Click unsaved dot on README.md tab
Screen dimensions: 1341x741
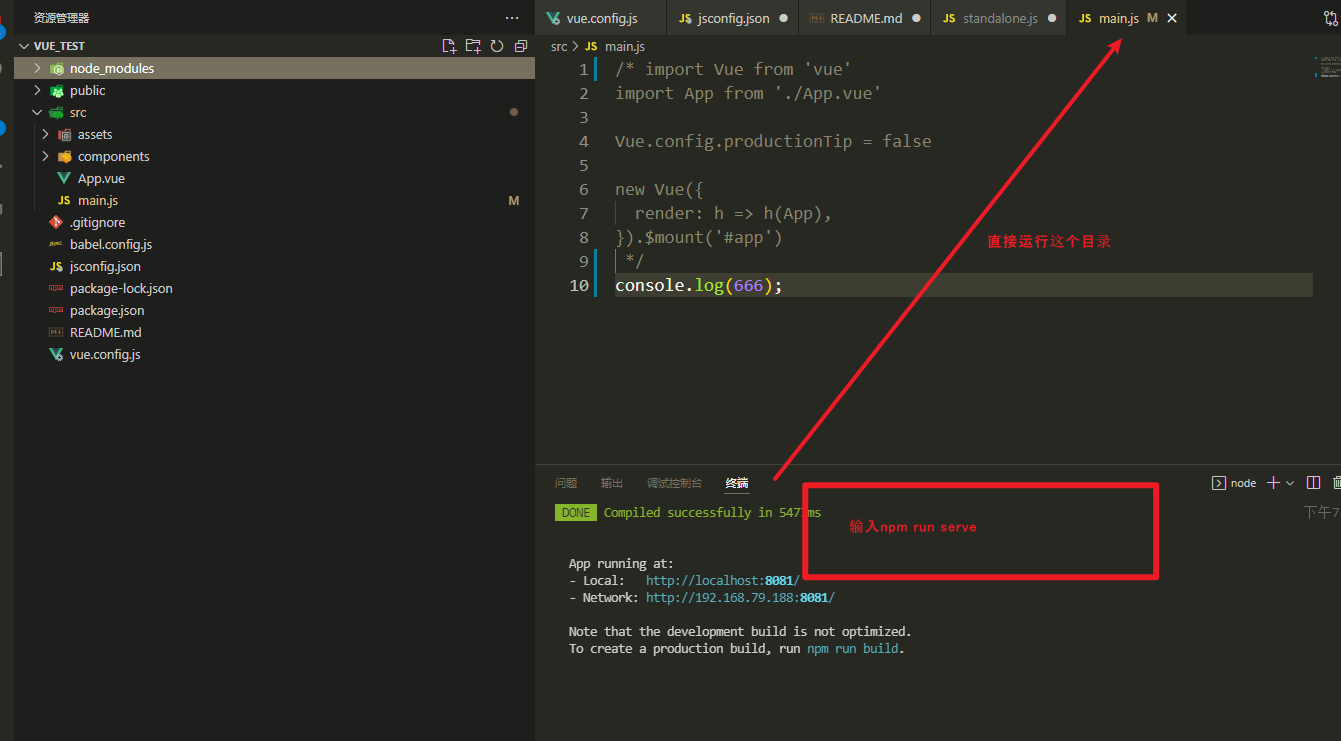pyautogui.click(x=916, y=18)
